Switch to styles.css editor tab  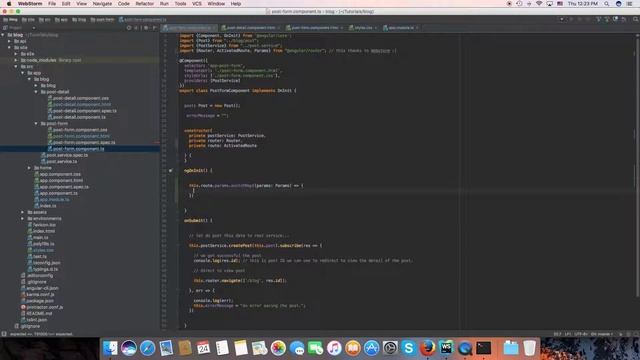click(363, 28)
